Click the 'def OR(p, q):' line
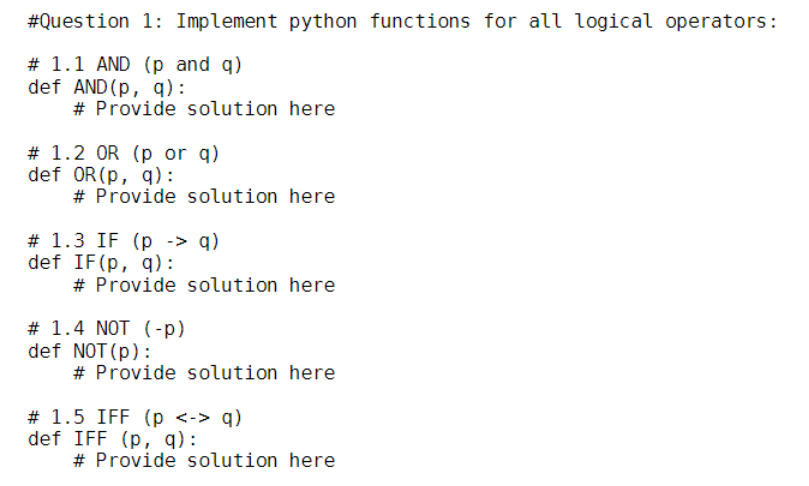This screenshot has height=486, width=809. [101, 175]
